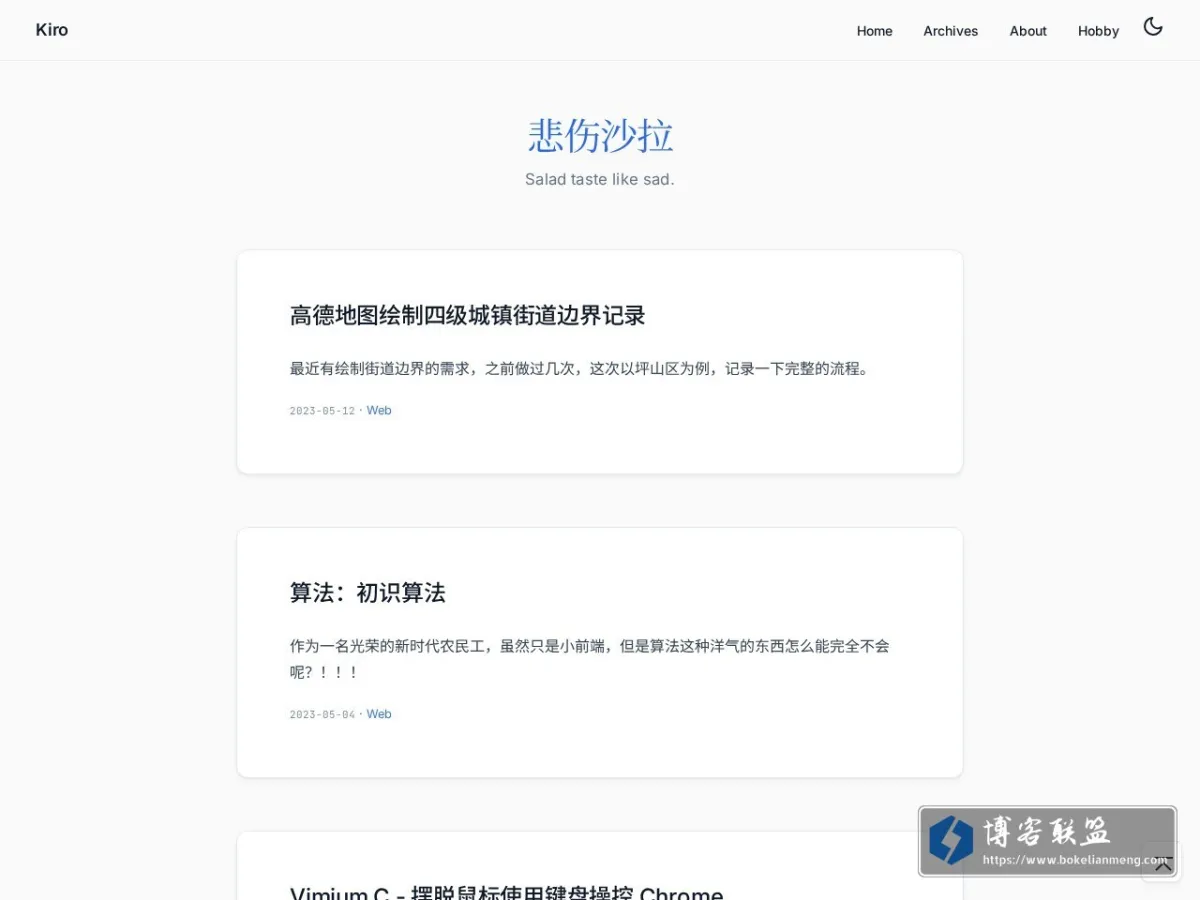Toggle dark mode moon icon
Image resolution: width=1200 pixels, height=900 pixels.
1153,27
